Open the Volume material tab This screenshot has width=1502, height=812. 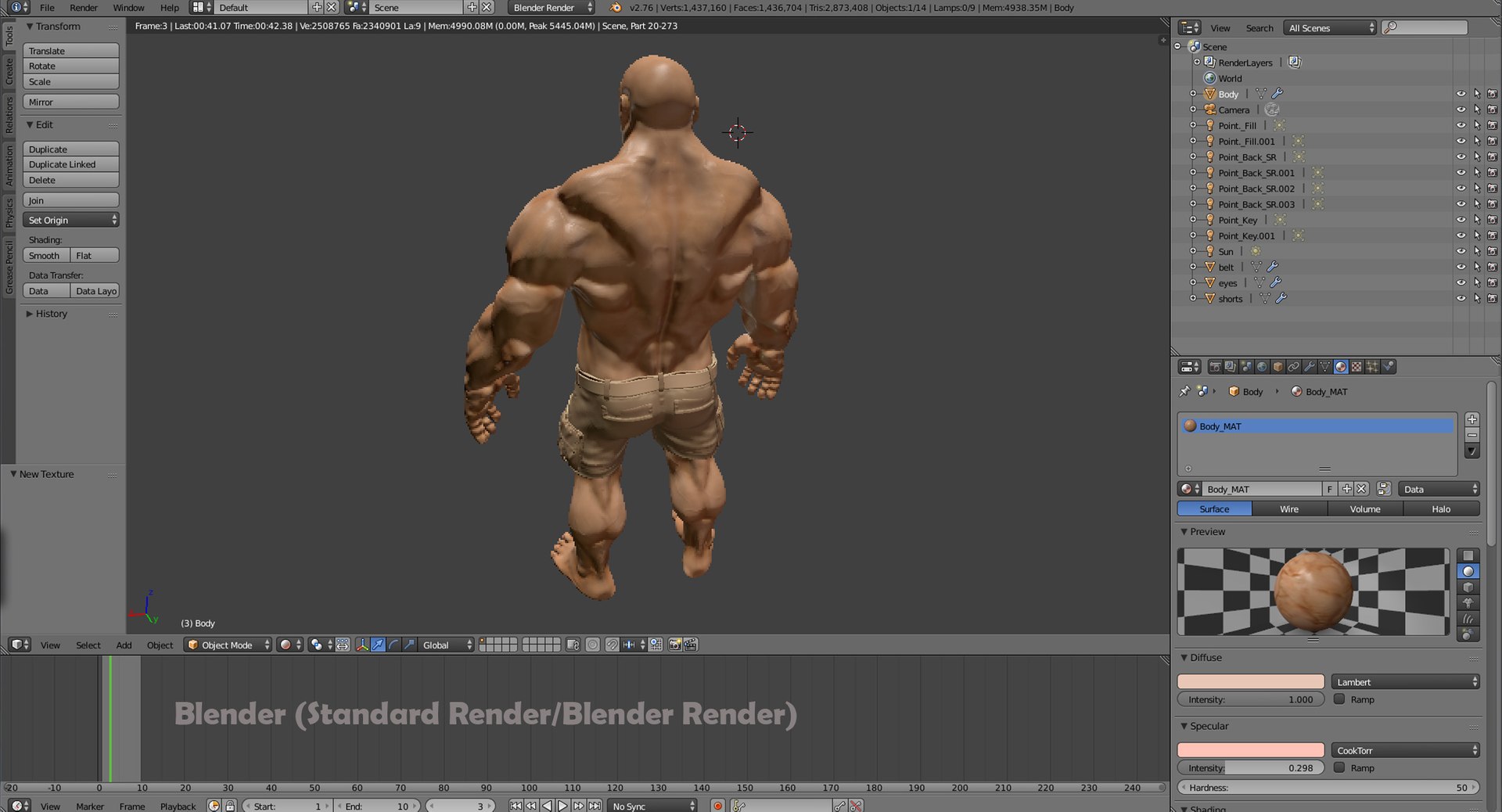(x=1365, y=509)
